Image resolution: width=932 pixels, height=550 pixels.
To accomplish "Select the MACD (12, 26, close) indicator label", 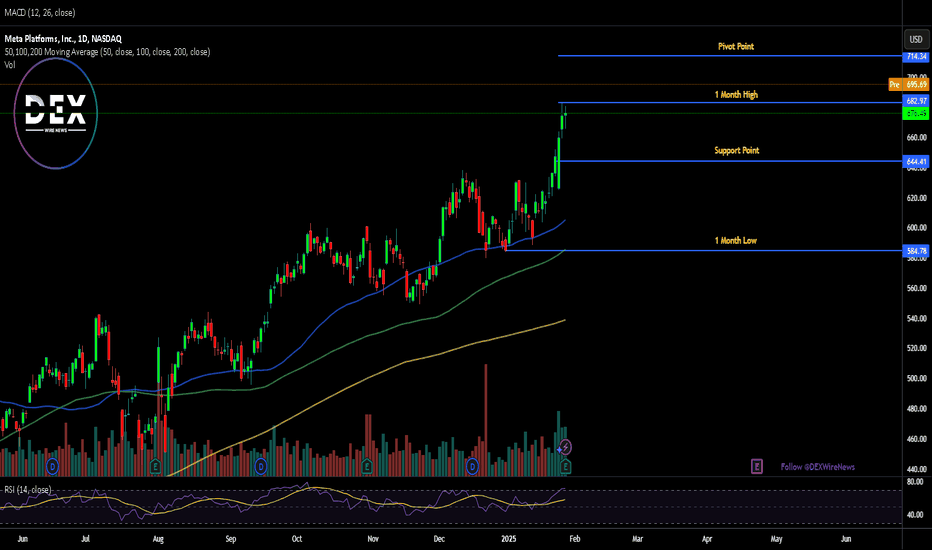I will click(40, 12).
